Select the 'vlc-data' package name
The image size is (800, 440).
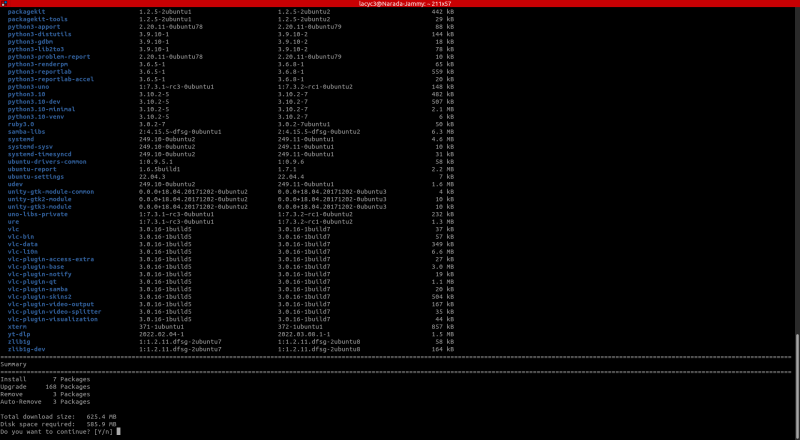click(23, 244)
